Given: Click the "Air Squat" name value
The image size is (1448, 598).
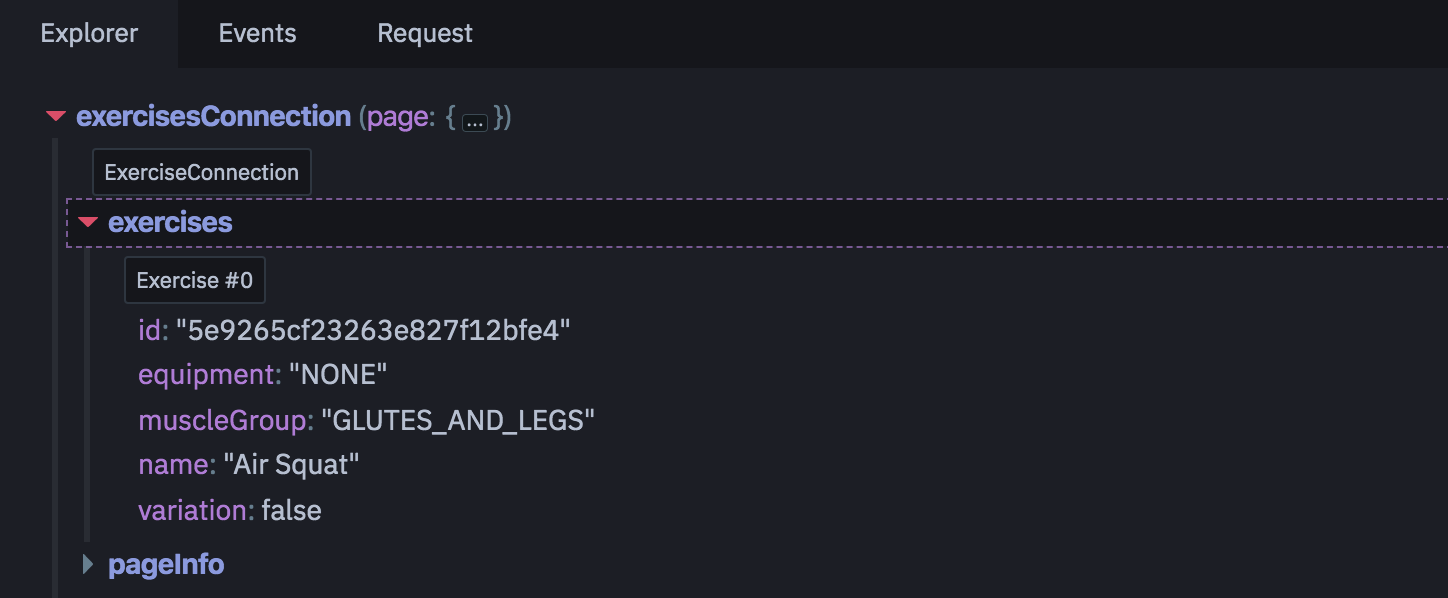Looking at the screenshot, I should coord(291,465).
